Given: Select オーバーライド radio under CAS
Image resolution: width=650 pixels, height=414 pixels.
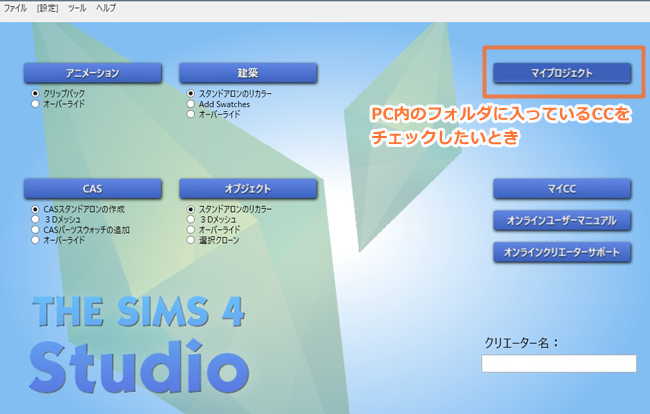Looking at the screenshot, I should pos(35,240).
